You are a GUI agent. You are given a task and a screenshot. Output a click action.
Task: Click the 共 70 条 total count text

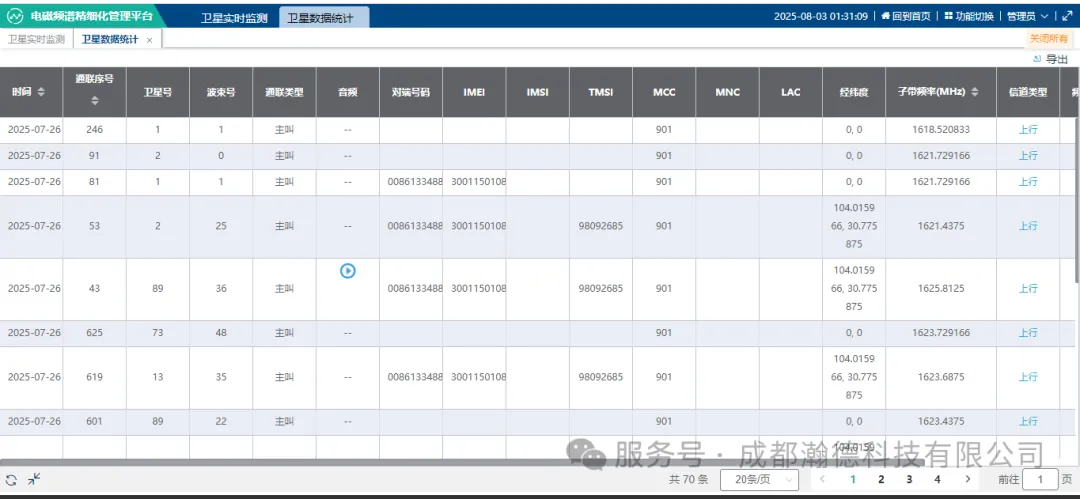coord(688,479)
